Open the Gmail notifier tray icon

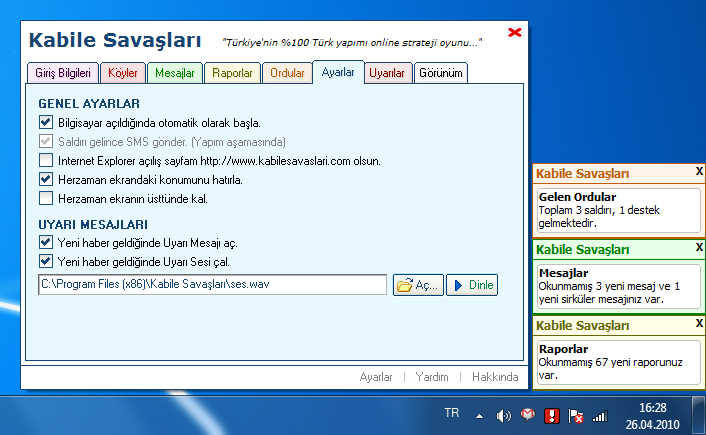pos(527,415)
